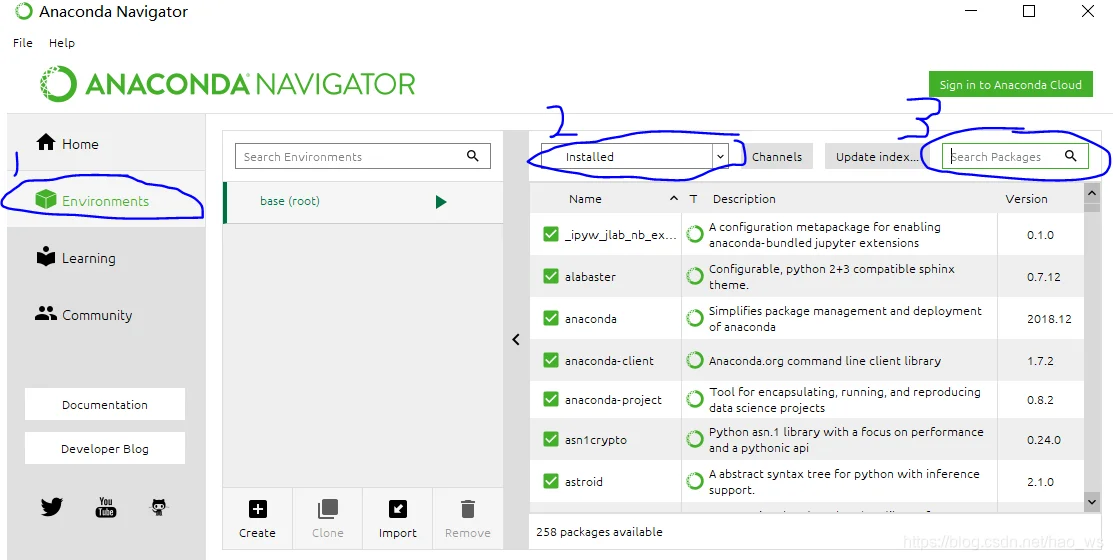Toggle the anaconda-project package checkbox

click(x=551, y=399)
